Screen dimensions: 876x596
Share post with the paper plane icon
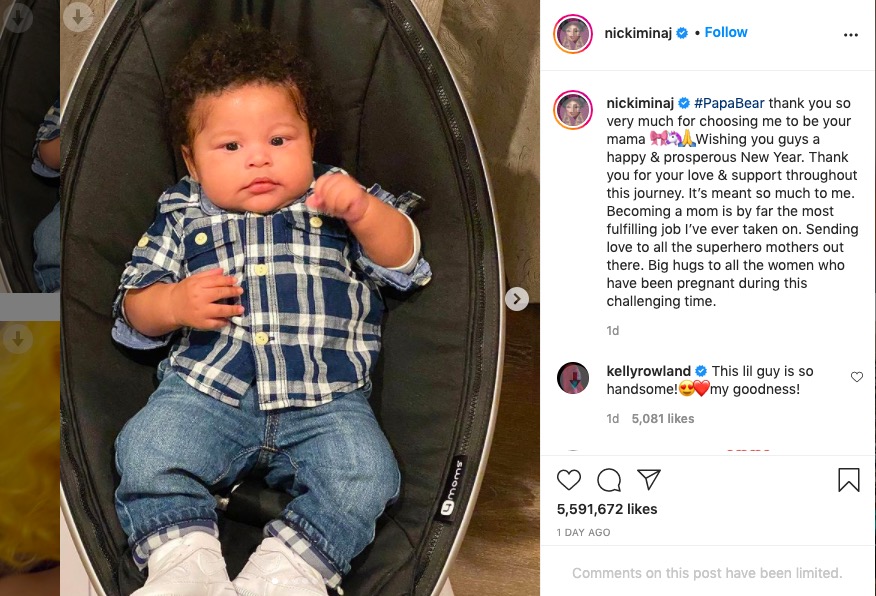[649, 479]
